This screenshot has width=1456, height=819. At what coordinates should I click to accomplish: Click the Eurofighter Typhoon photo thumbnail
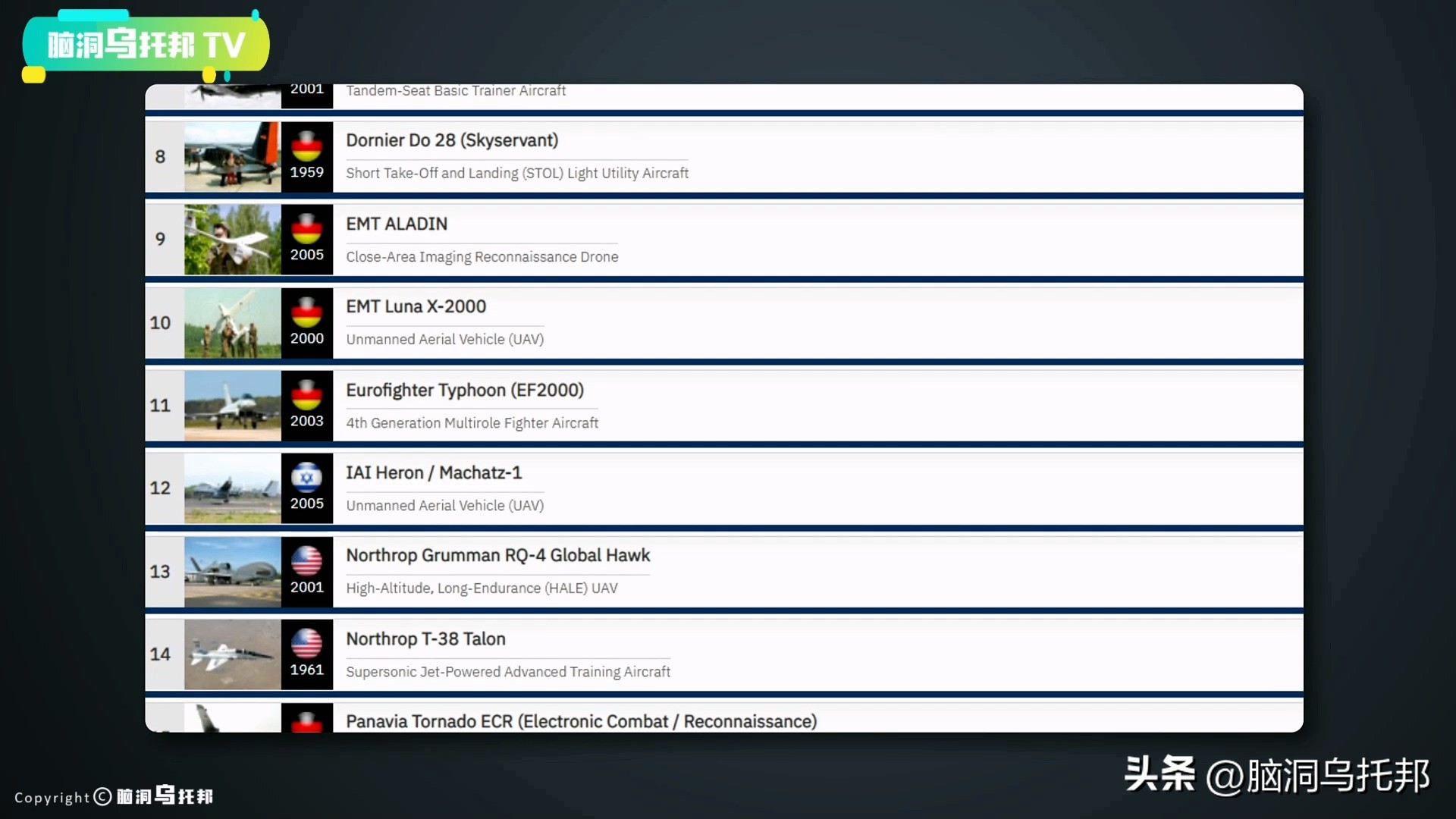[232, 406]
